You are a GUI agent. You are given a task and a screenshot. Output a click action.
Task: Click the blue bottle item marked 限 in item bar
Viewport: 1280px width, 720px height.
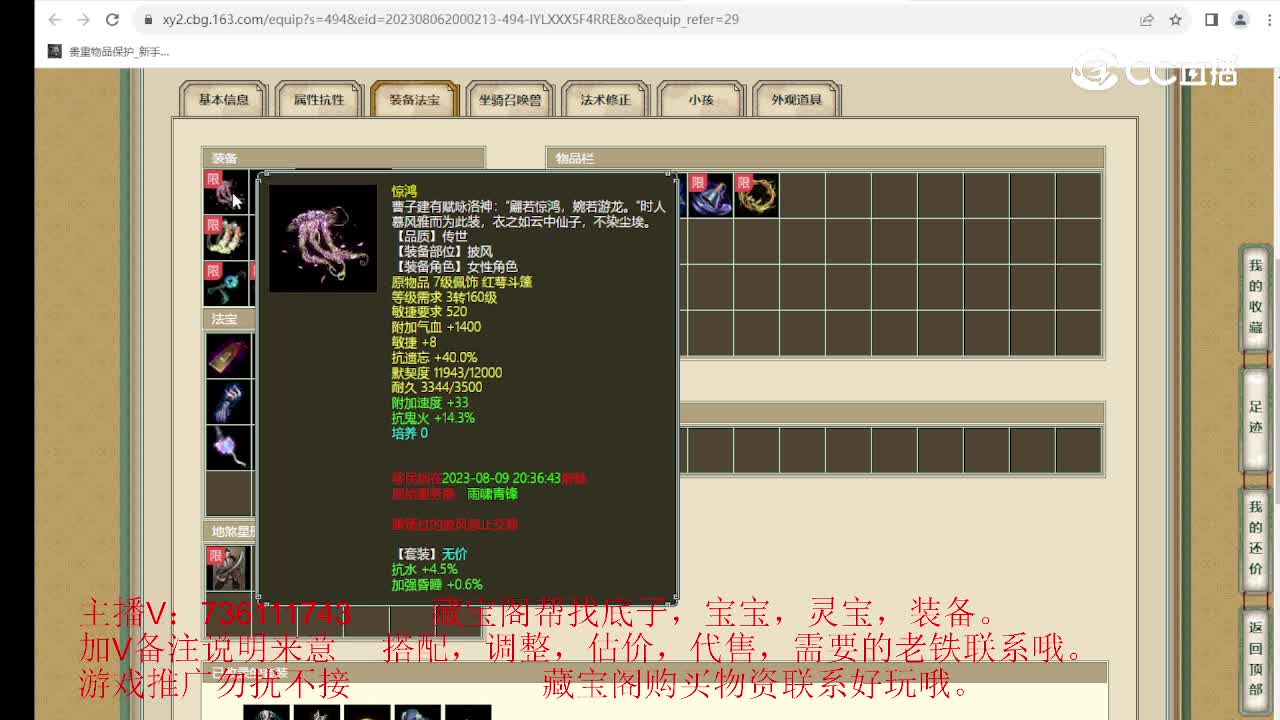[x=710, y=196]
